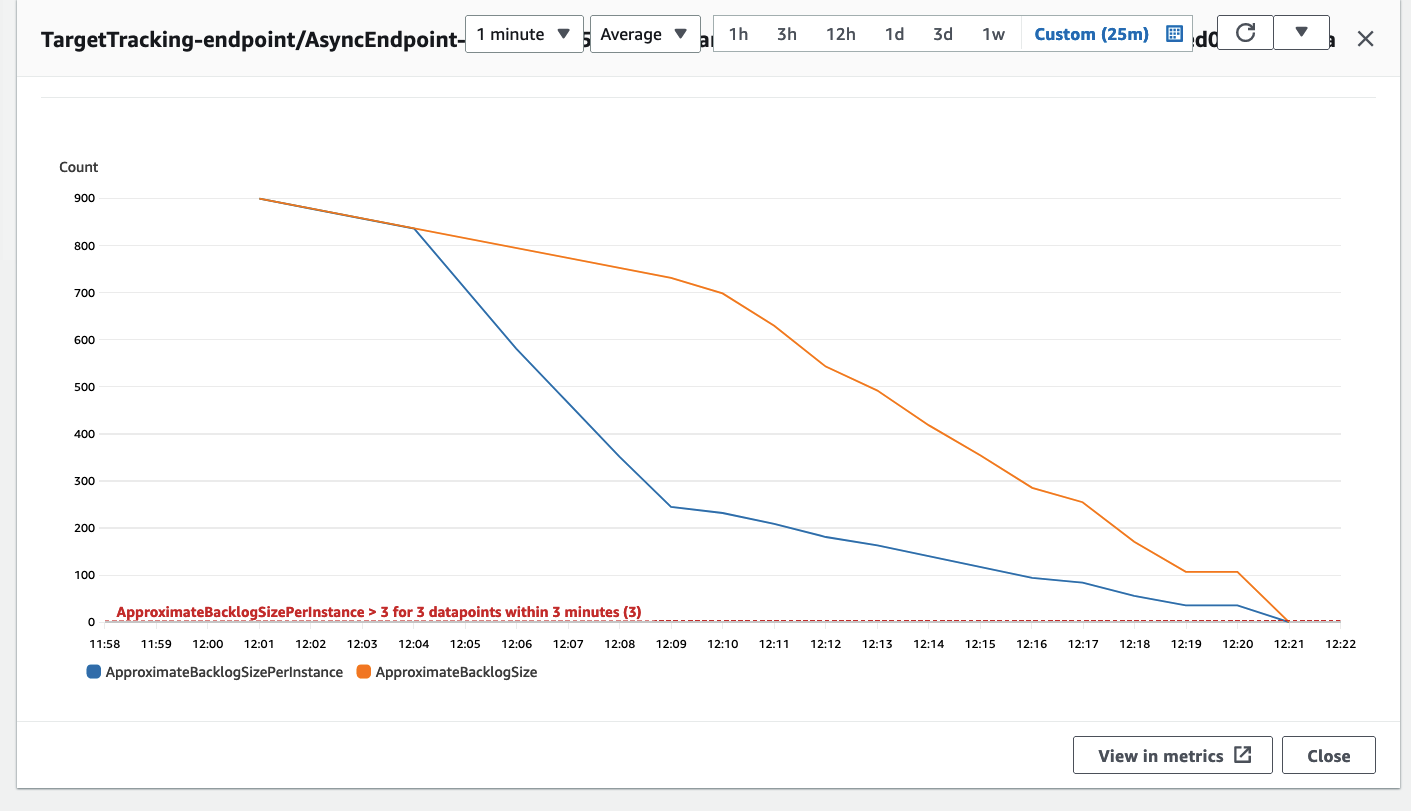Select the 3h time range
The height and width of the screenshot is (811, 1411).
pos(787,34)
